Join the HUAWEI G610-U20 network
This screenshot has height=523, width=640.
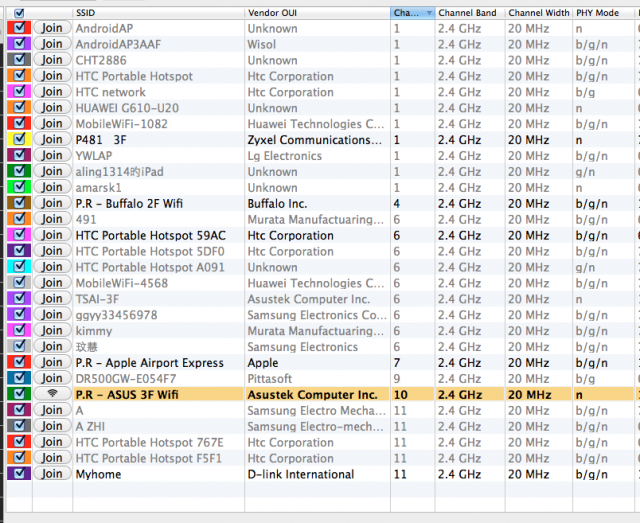[x=52, y=107]
